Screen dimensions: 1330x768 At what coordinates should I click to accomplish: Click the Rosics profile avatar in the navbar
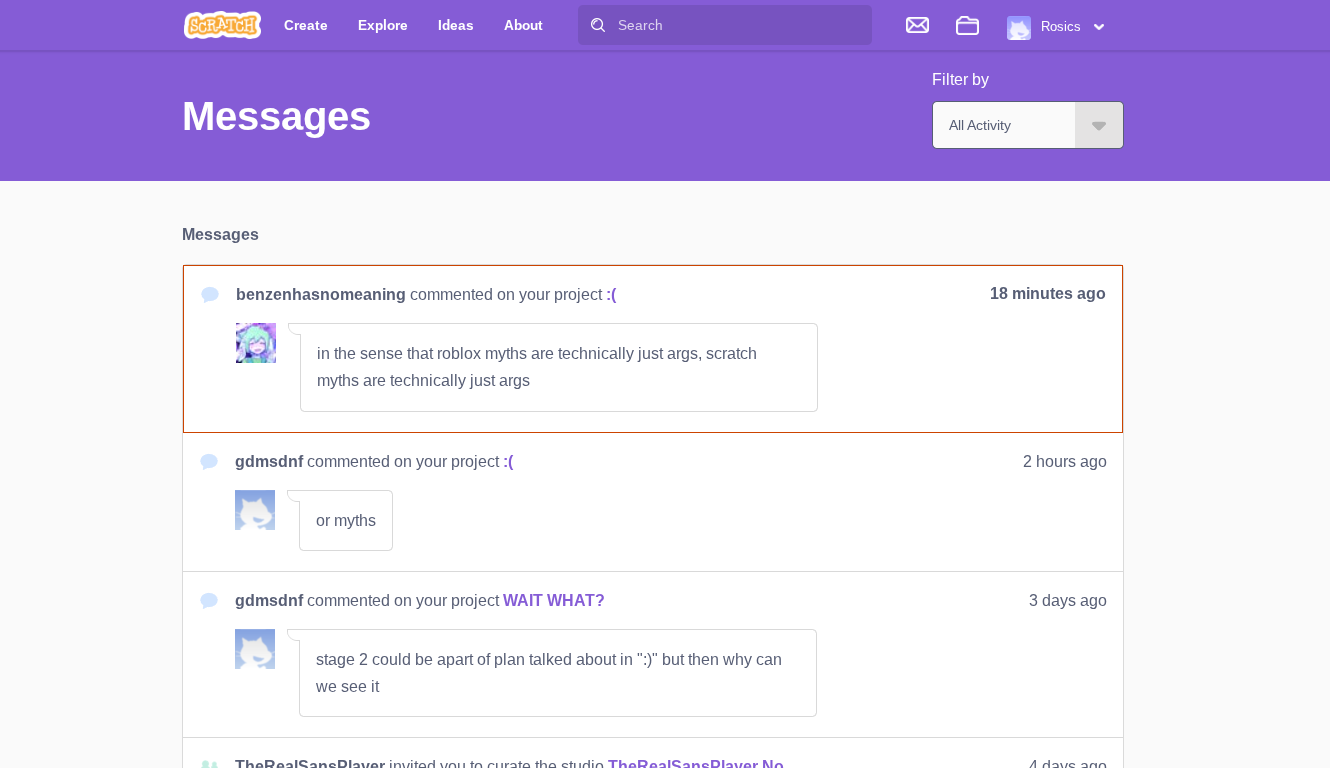1018,28
